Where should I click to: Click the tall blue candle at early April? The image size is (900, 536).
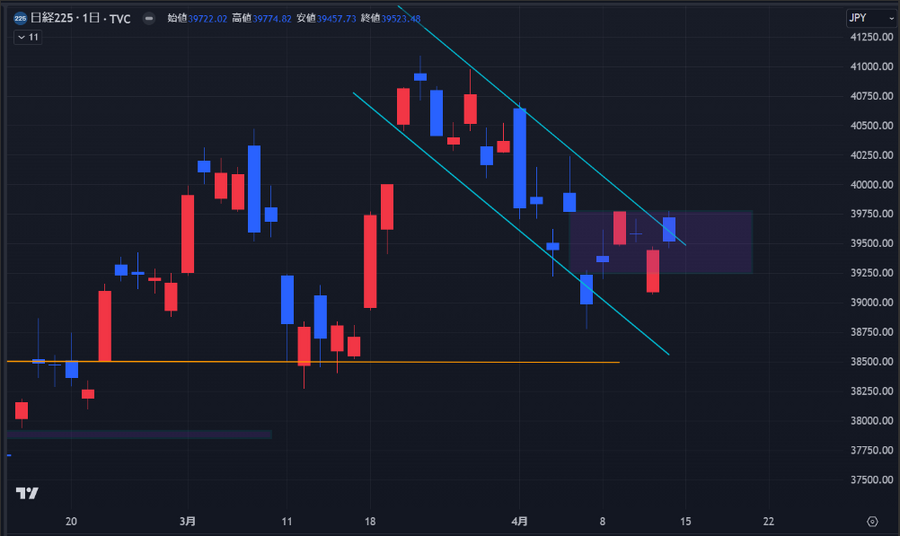(x=520, y=157)
